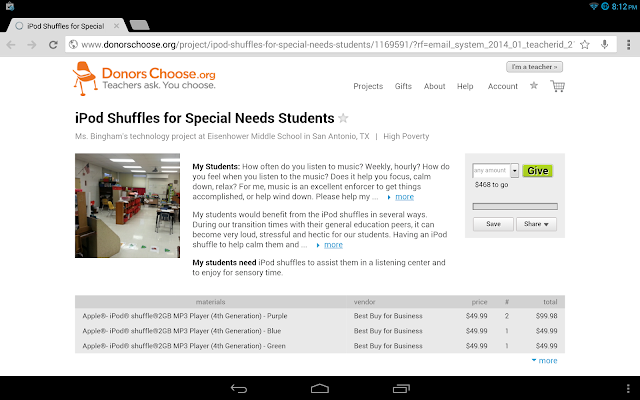Open the Projects menu item
This screenshot has height=400, width=640.
pyautogui.click(x=368, y=86)
